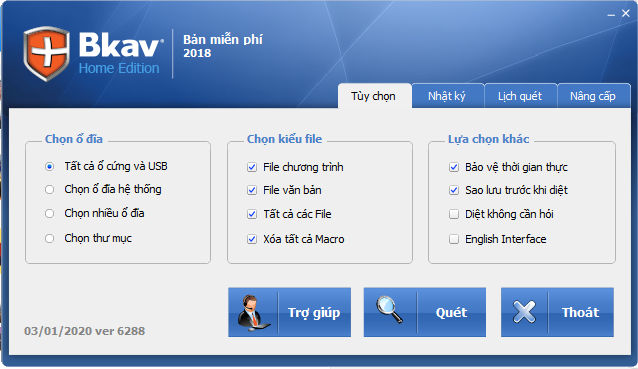Image resolution: width=638 pixels, height=369 pixels.
Task: Enable English Interface checkbox
Action: point(454,239)
